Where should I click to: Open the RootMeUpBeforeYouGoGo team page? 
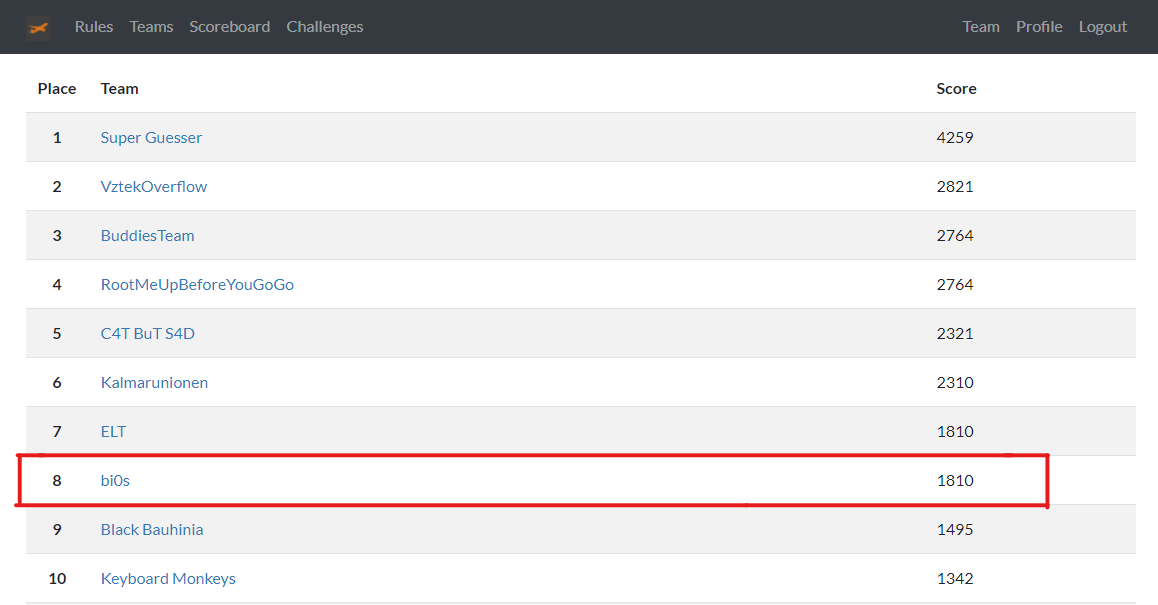coord(197,284)
